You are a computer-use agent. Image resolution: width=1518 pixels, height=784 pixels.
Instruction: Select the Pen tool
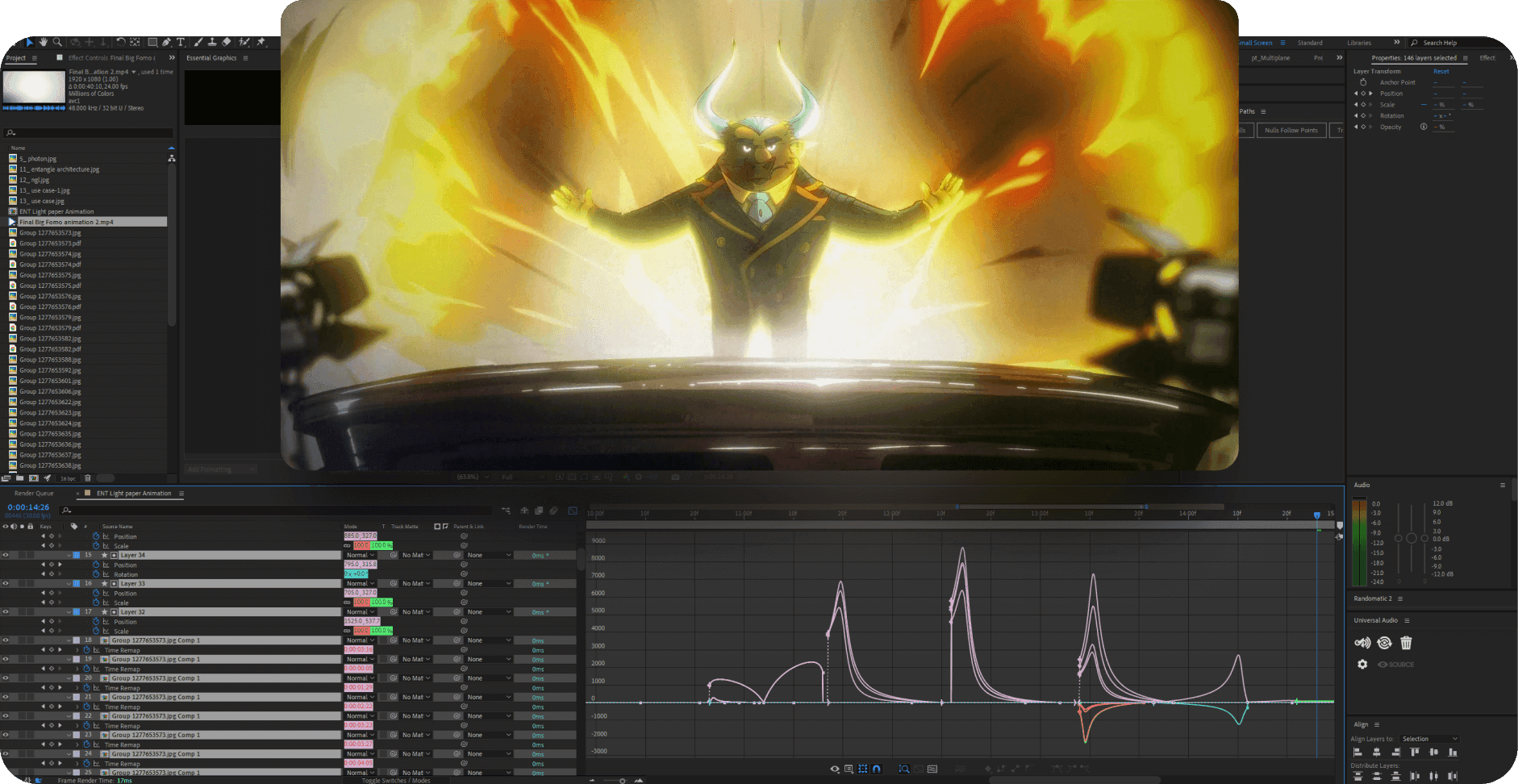click(x=166, y=42)
